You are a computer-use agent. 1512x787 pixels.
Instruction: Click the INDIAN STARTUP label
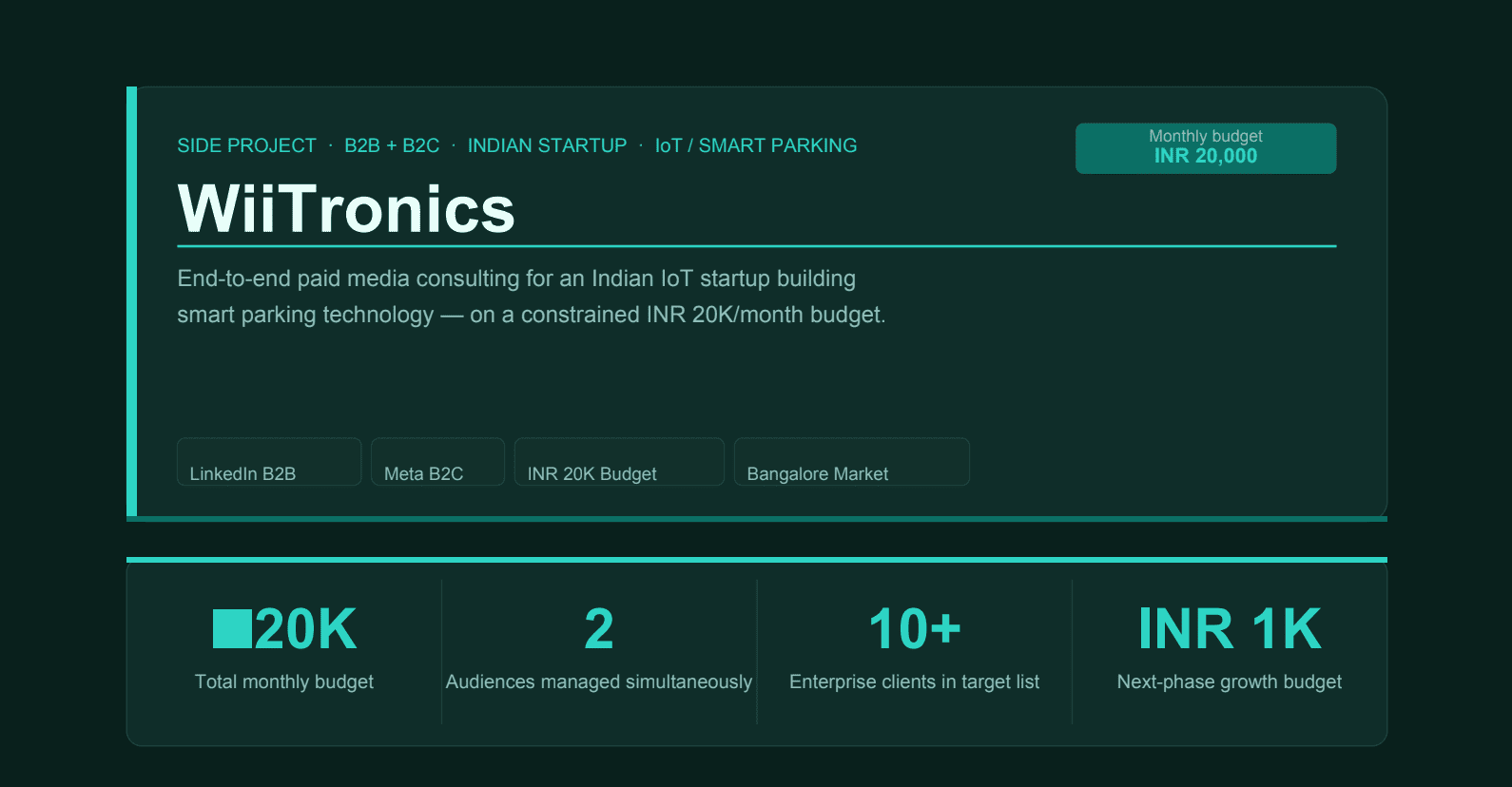tap(547, 145)
